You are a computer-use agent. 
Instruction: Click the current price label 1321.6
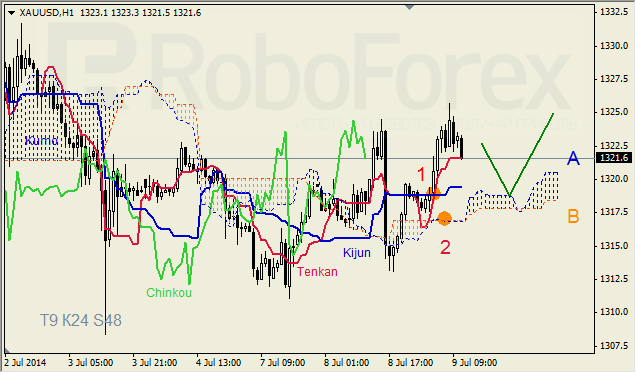(x=615, y=158)
